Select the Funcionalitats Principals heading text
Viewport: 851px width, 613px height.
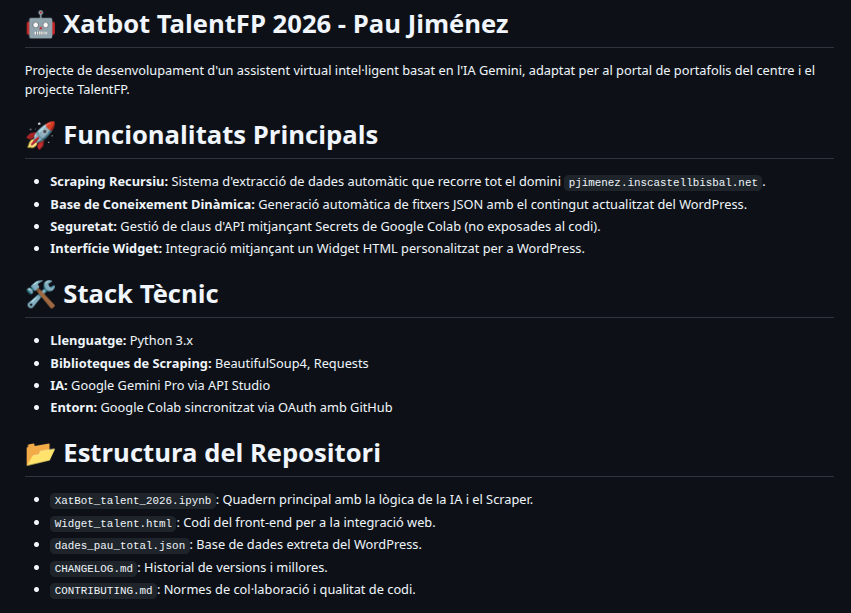click(220, 135)
